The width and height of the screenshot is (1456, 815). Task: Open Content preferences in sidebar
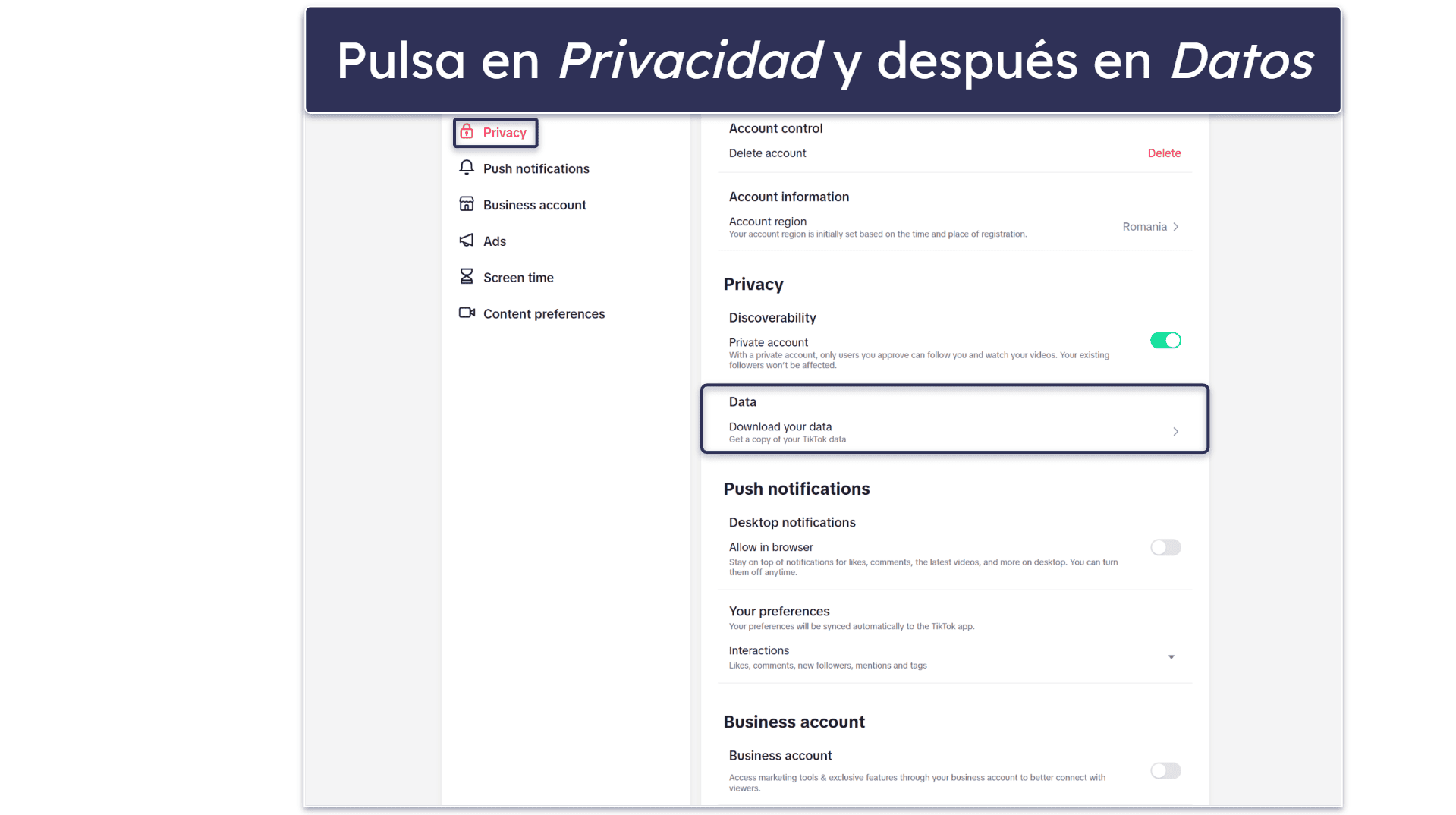click(x=543, y=314)
